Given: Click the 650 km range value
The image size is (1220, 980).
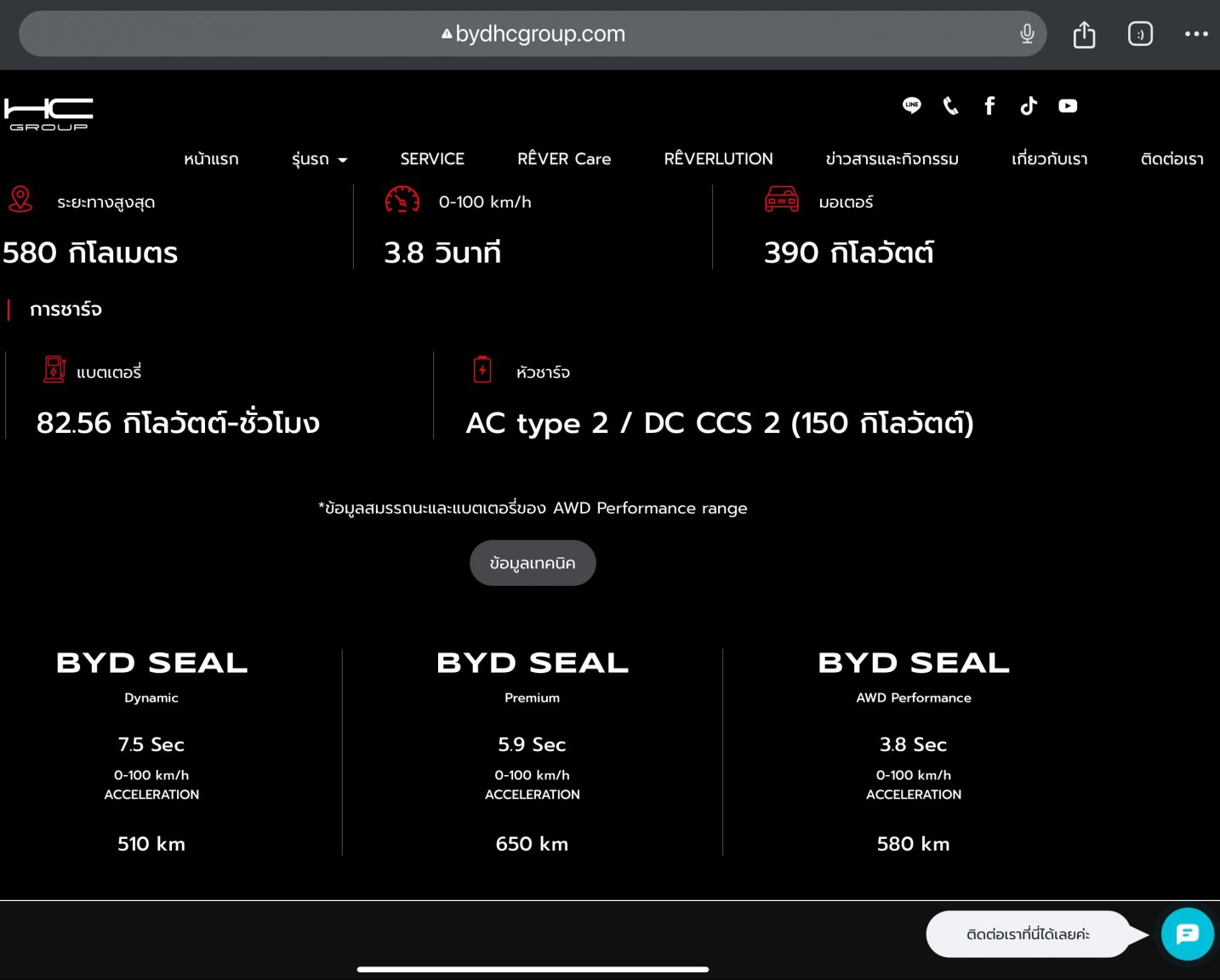Looking at the screenshot, I should pos(533,844).
